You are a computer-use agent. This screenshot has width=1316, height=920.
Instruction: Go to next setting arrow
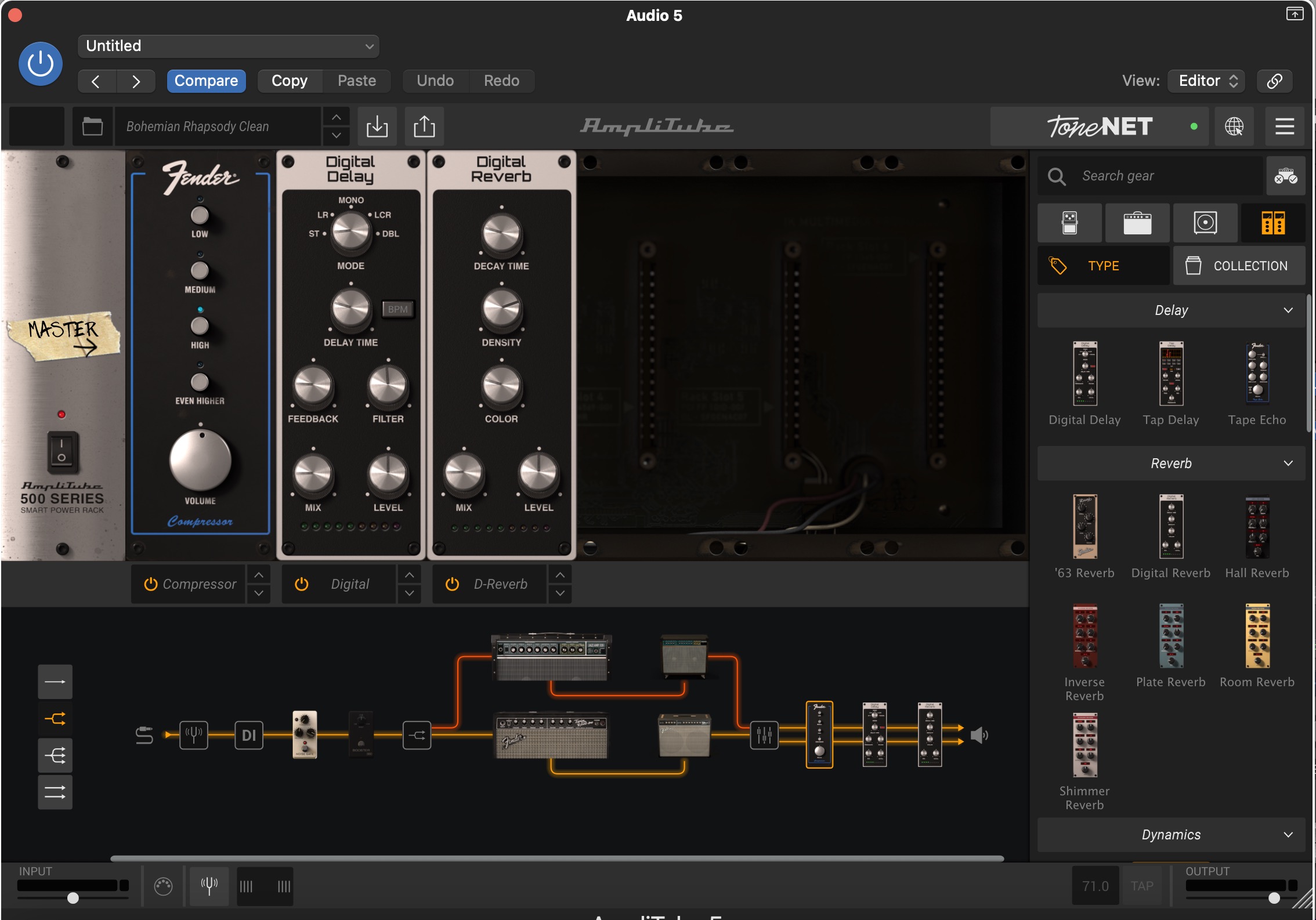[136, 81]
